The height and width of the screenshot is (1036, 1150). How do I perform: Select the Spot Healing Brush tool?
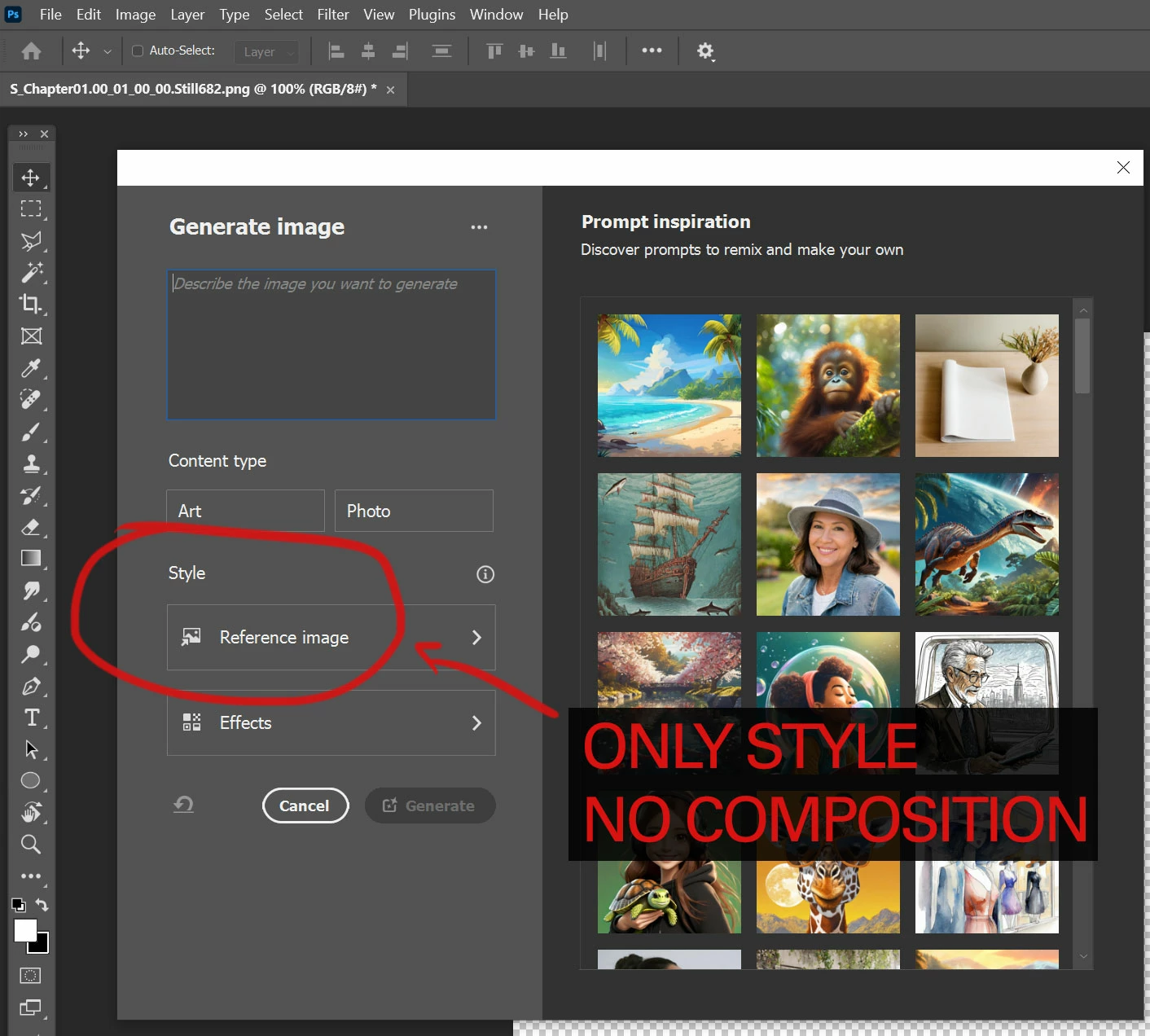pos(31,399)
